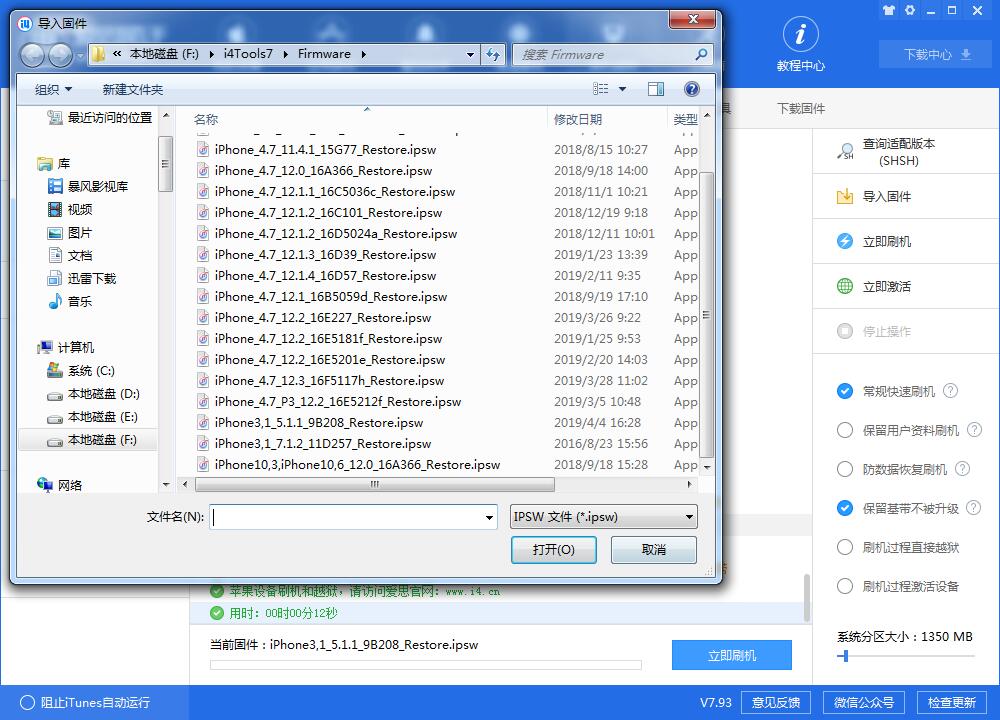This screenshot has width=1000, height=720.
Task: Click the dialog help question mark icon
Action: [691, 89]
